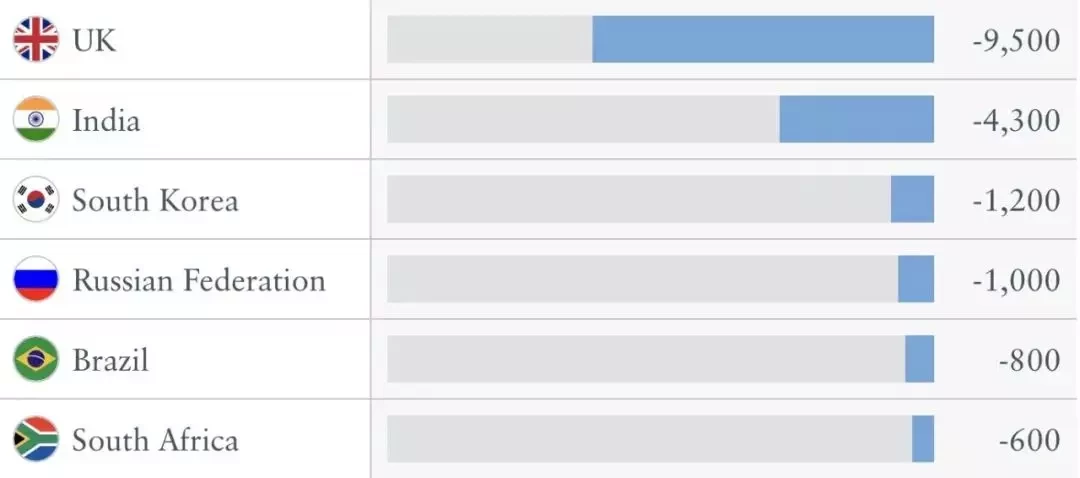Click the -9,500 value
The image size is (1080, 478).
click(x=1017, y=41)
